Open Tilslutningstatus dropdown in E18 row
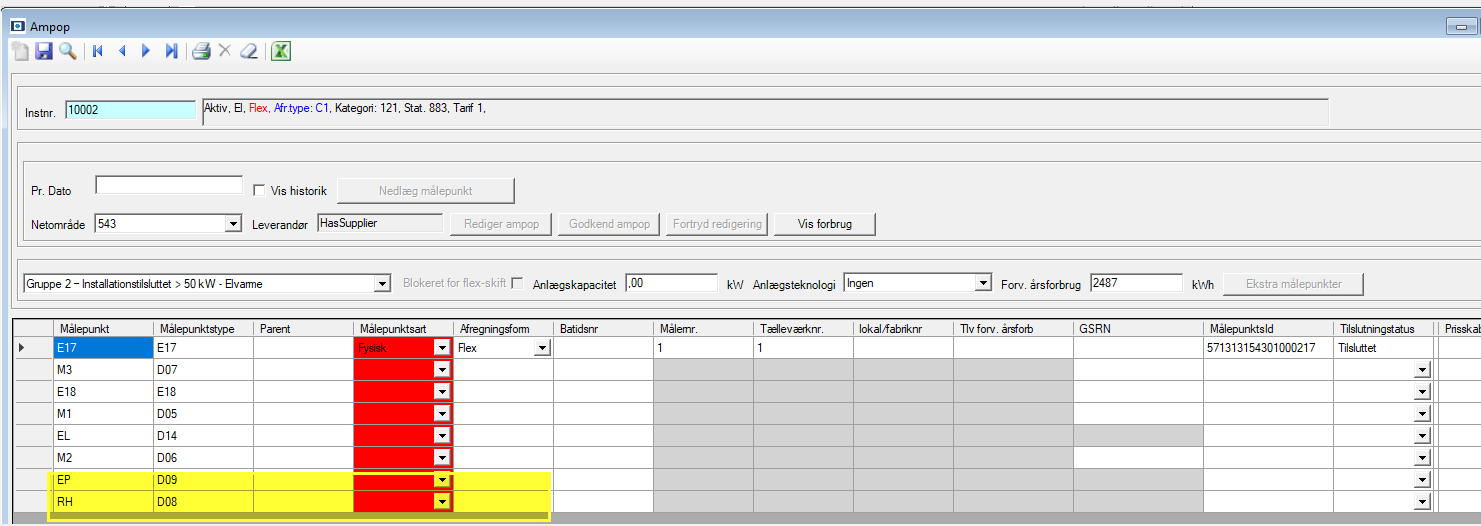 coord(1423,392)
